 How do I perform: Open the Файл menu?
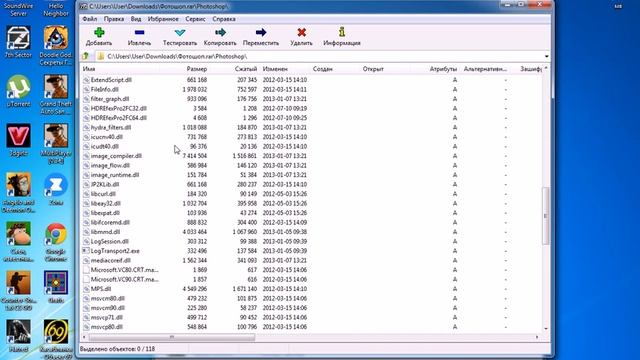pos(89,19)
